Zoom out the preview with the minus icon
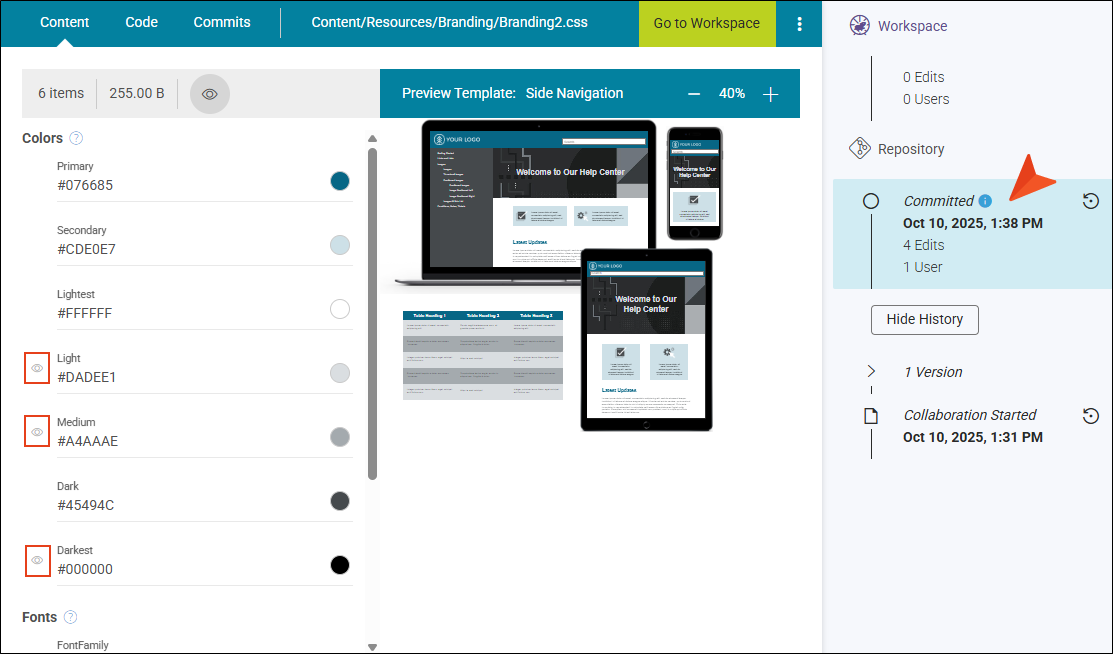 click(694, 94)
